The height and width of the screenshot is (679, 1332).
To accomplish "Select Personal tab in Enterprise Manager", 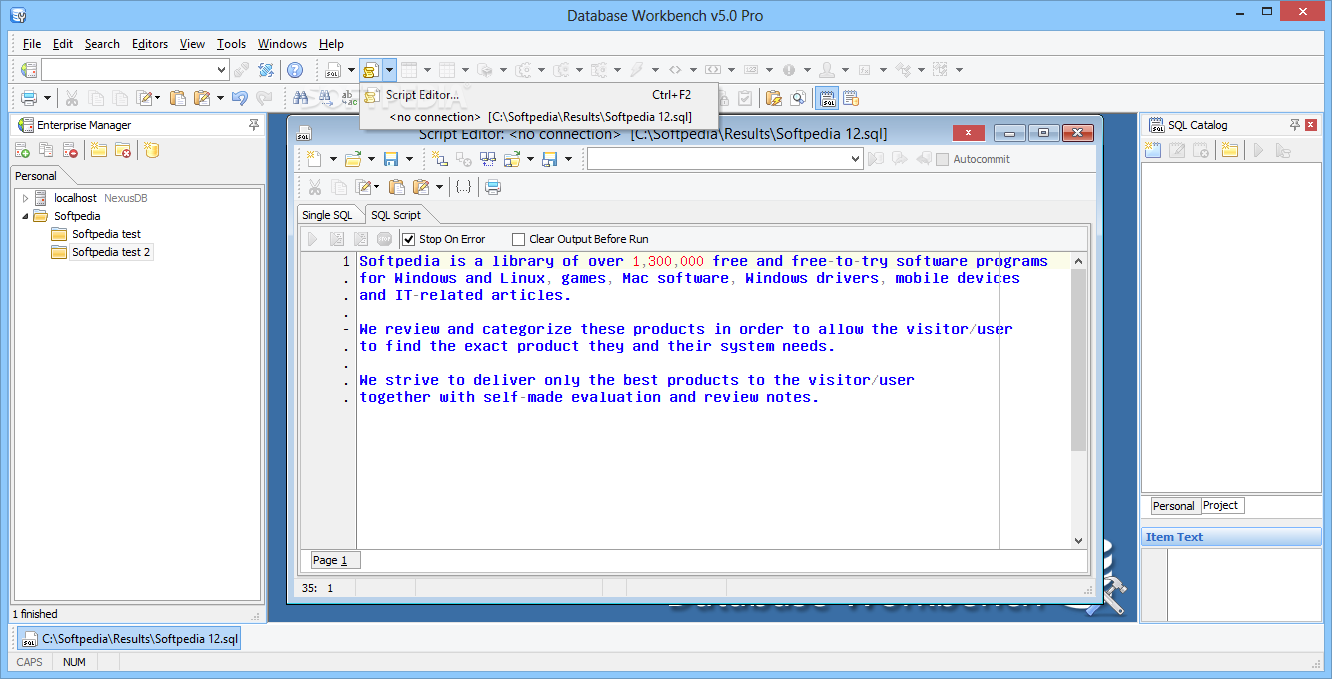I will coord(36,176).
